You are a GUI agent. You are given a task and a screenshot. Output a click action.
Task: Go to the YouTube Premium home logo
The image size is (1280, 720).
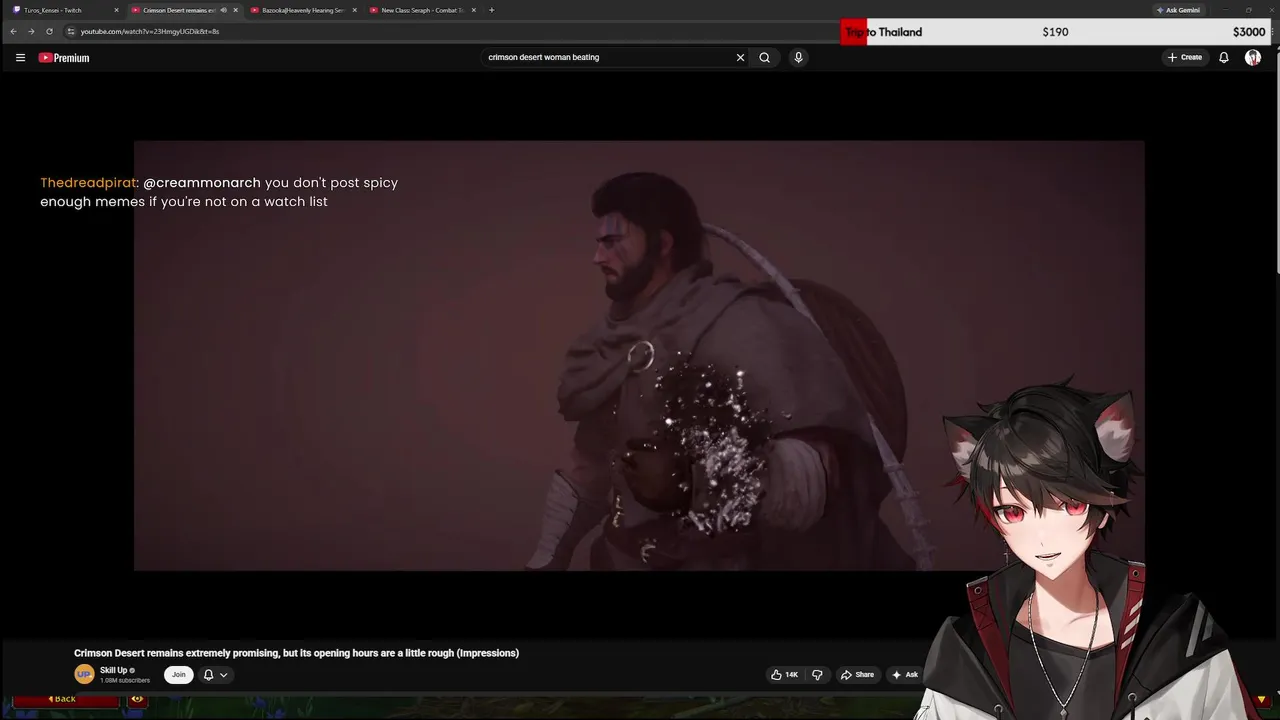tap(64, 58)
